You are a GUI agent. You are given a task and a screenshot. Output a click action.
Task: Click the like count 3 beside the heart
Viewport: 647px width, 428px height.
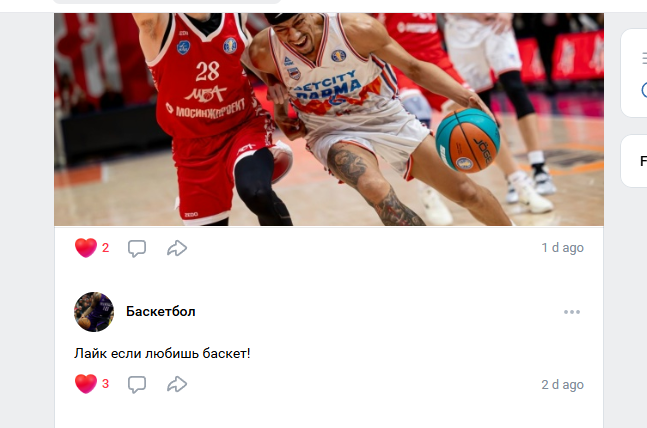106,384
